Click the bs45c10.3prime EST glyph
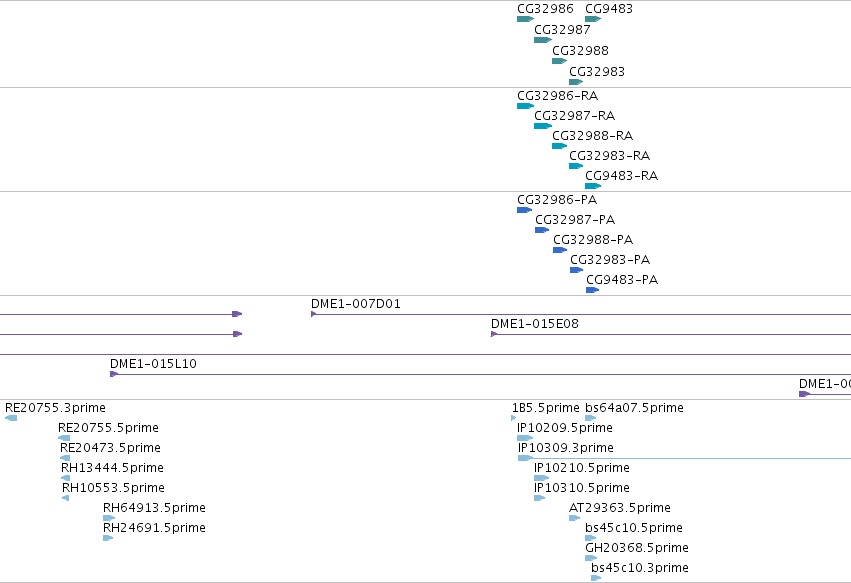Screen dimensions: 851x583 point(596,578)
